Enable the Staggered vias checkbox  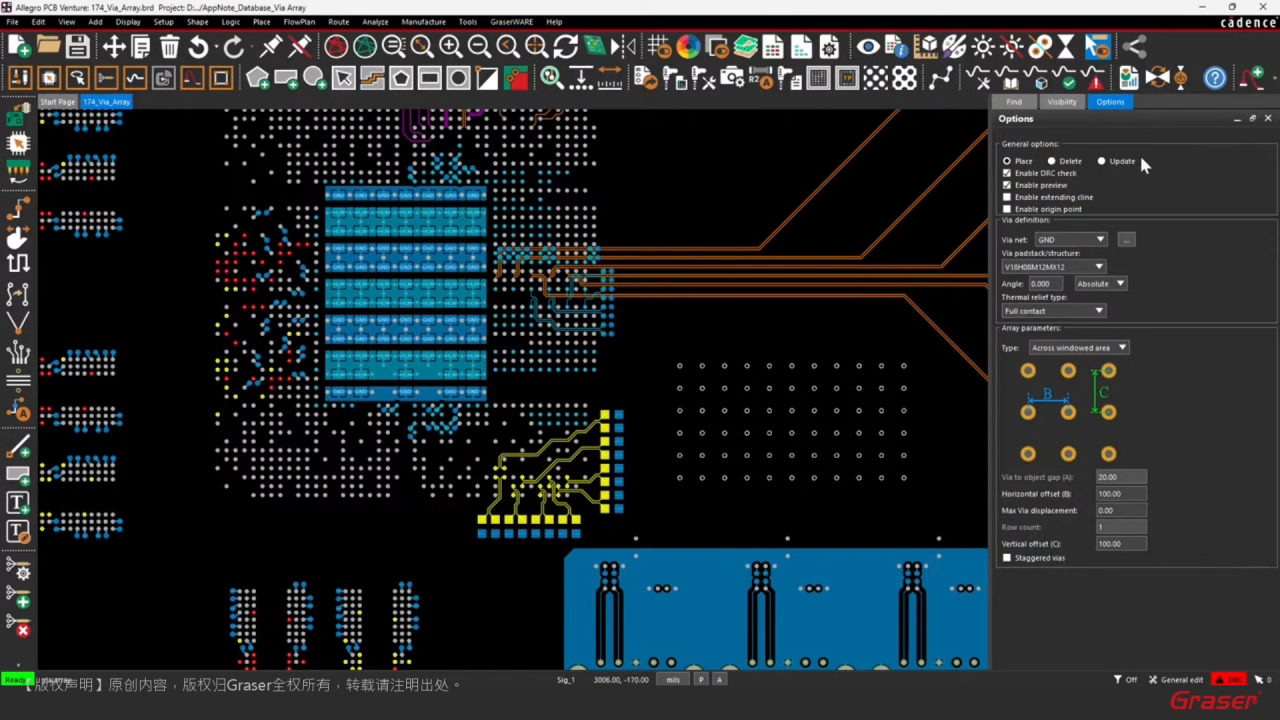(1007, 558)
